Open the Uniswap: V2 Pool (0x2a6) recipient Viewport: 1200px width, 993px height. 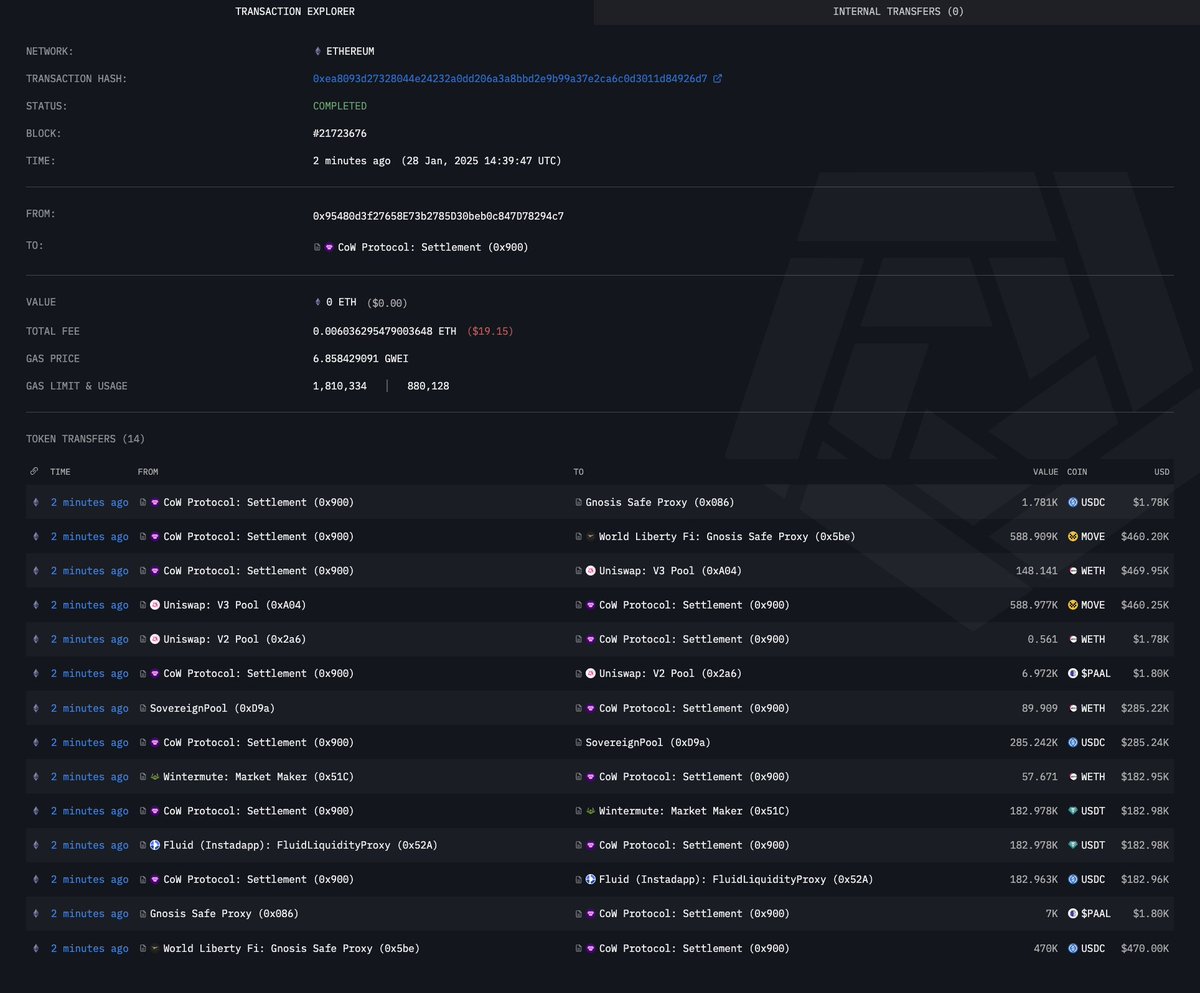point(670,674)
